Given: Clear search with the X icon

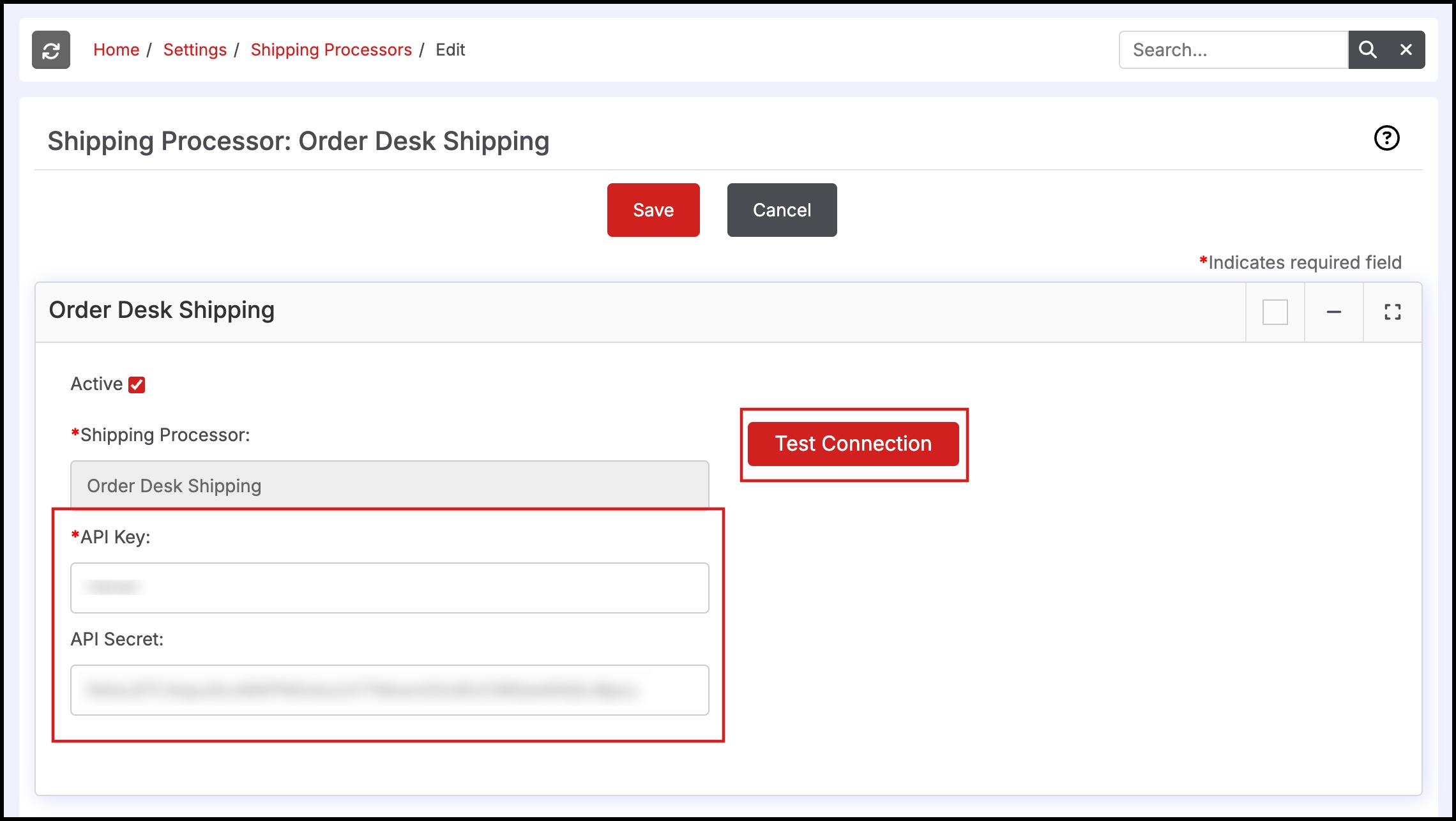Looking at the screenshot, I should 1406,50.
